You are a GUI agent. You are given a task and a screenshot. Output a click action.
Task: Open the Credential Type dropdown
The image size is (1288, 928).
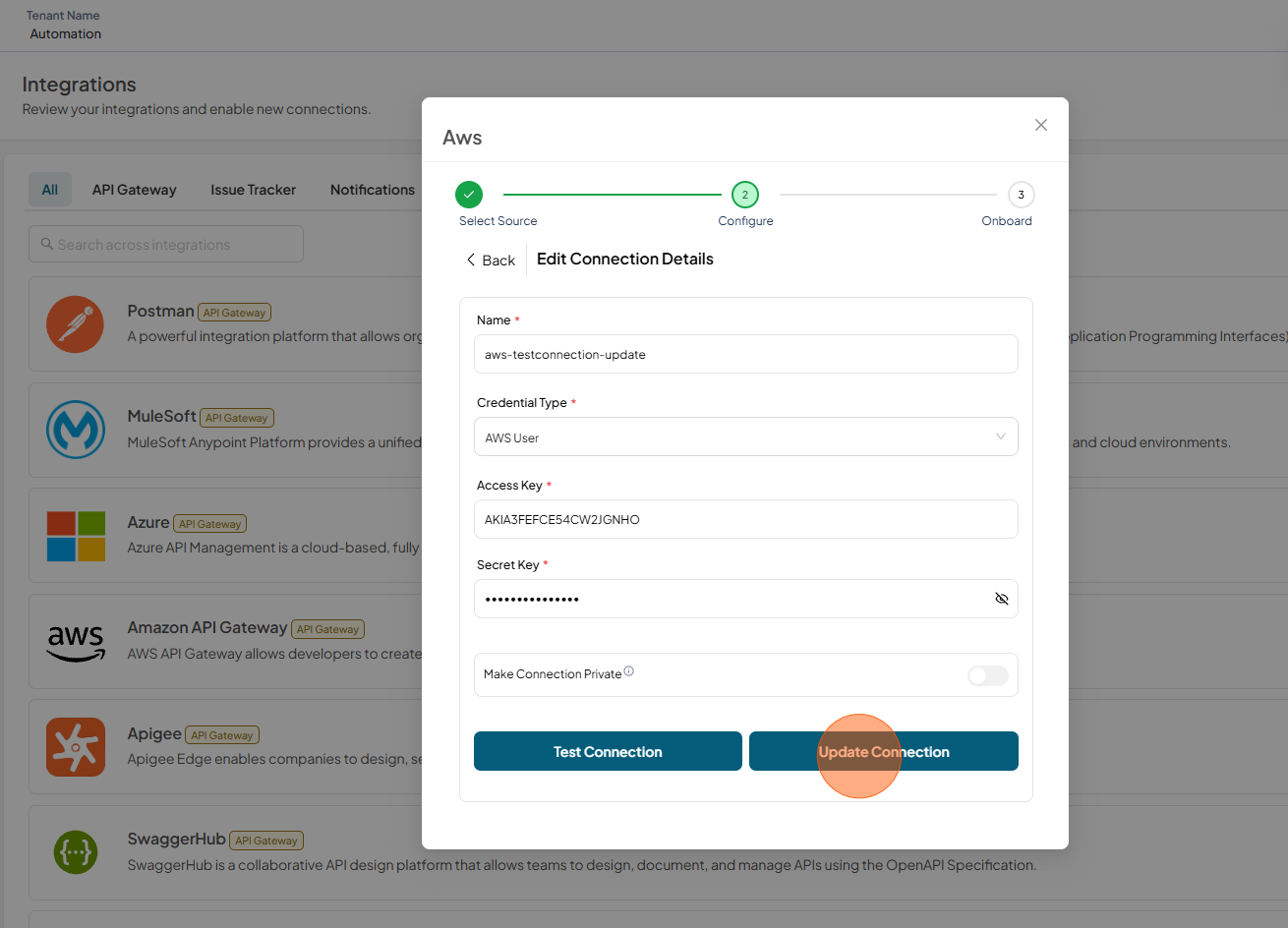tap(745, 437)
